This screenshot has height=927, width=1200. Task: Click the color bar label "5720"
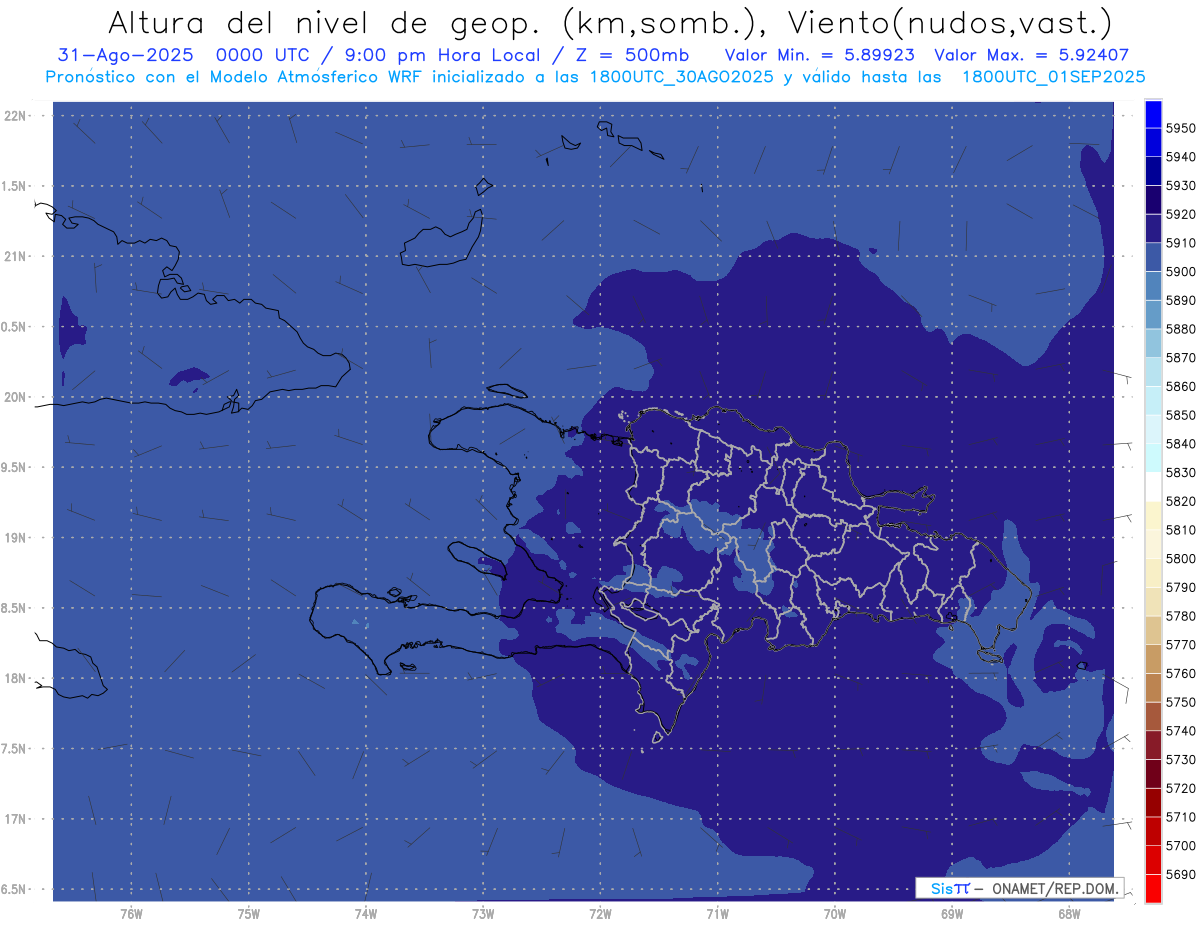(1180, 788)
